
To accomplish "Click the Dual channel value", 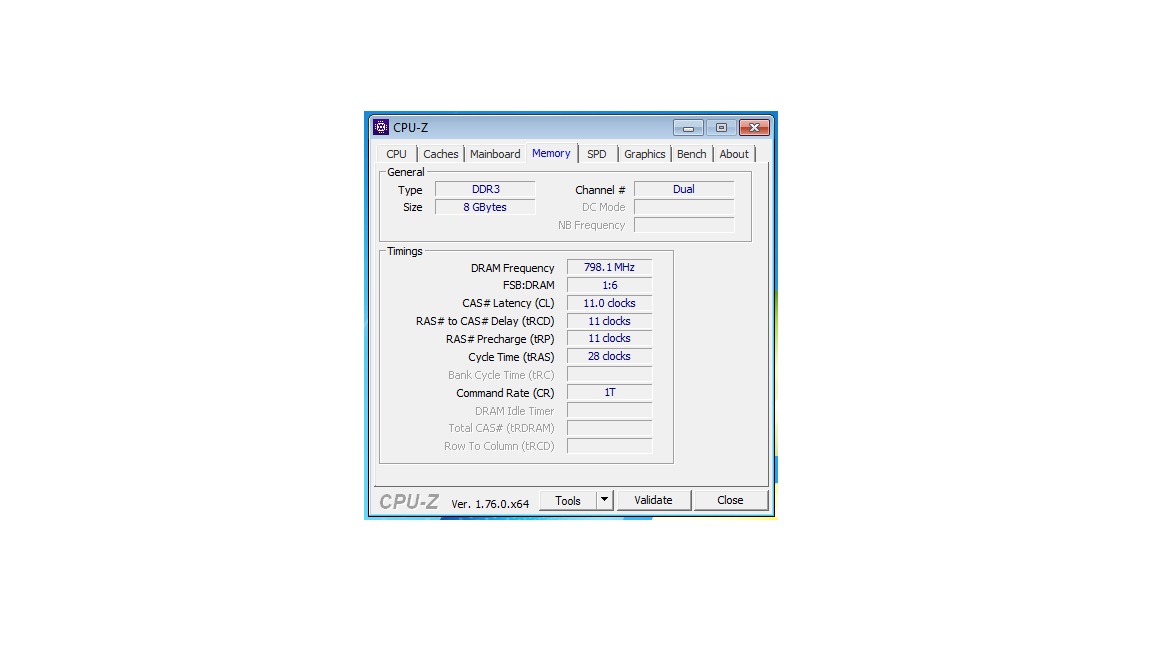I will pyautogui.click(x=684, y=190).
